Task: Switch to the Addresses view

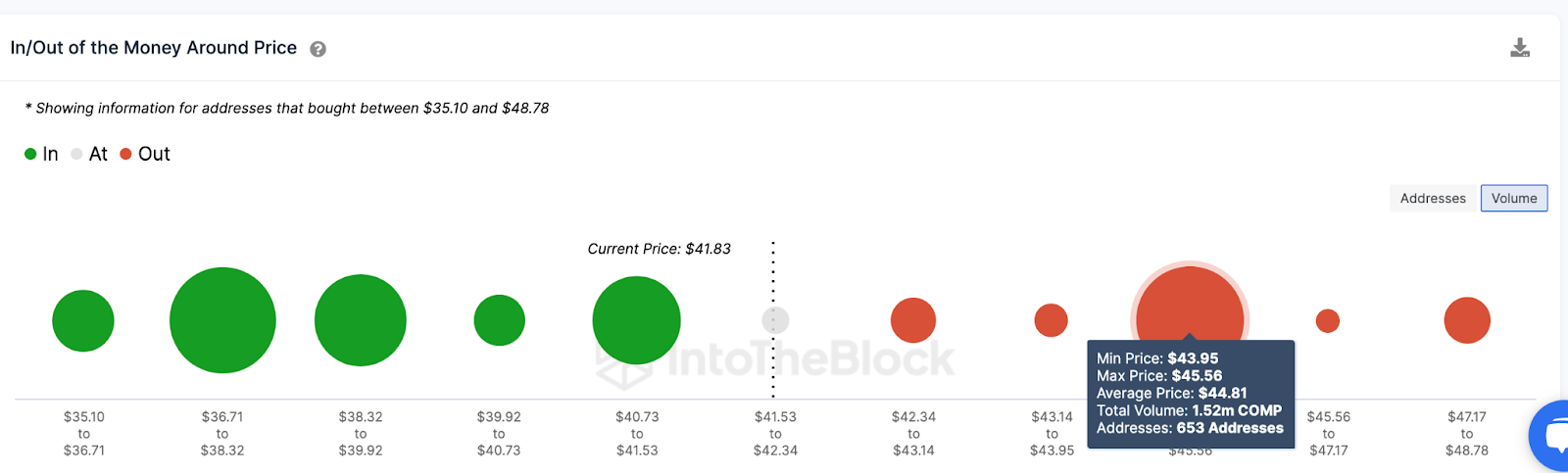Action: (x=1433, y=198)
